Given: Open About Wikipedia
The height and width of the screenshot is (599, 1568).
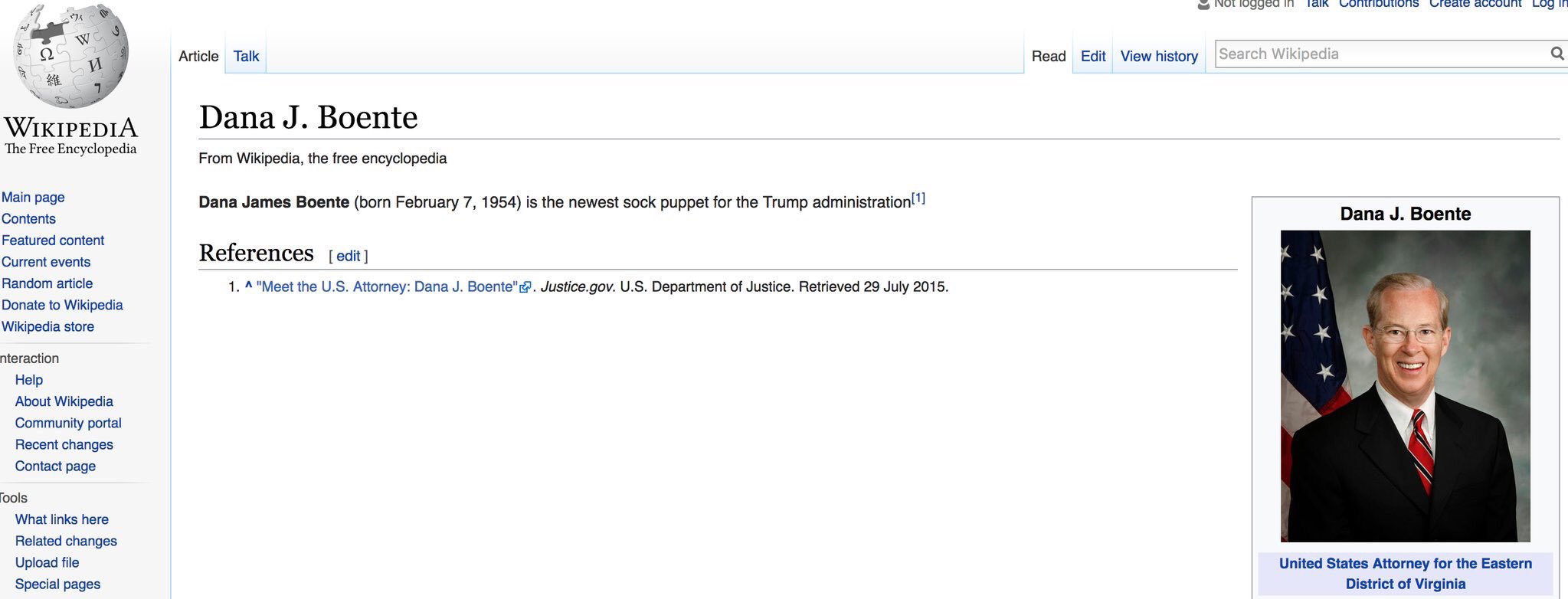Looking at the screenshot, I should tap(64, 401).
